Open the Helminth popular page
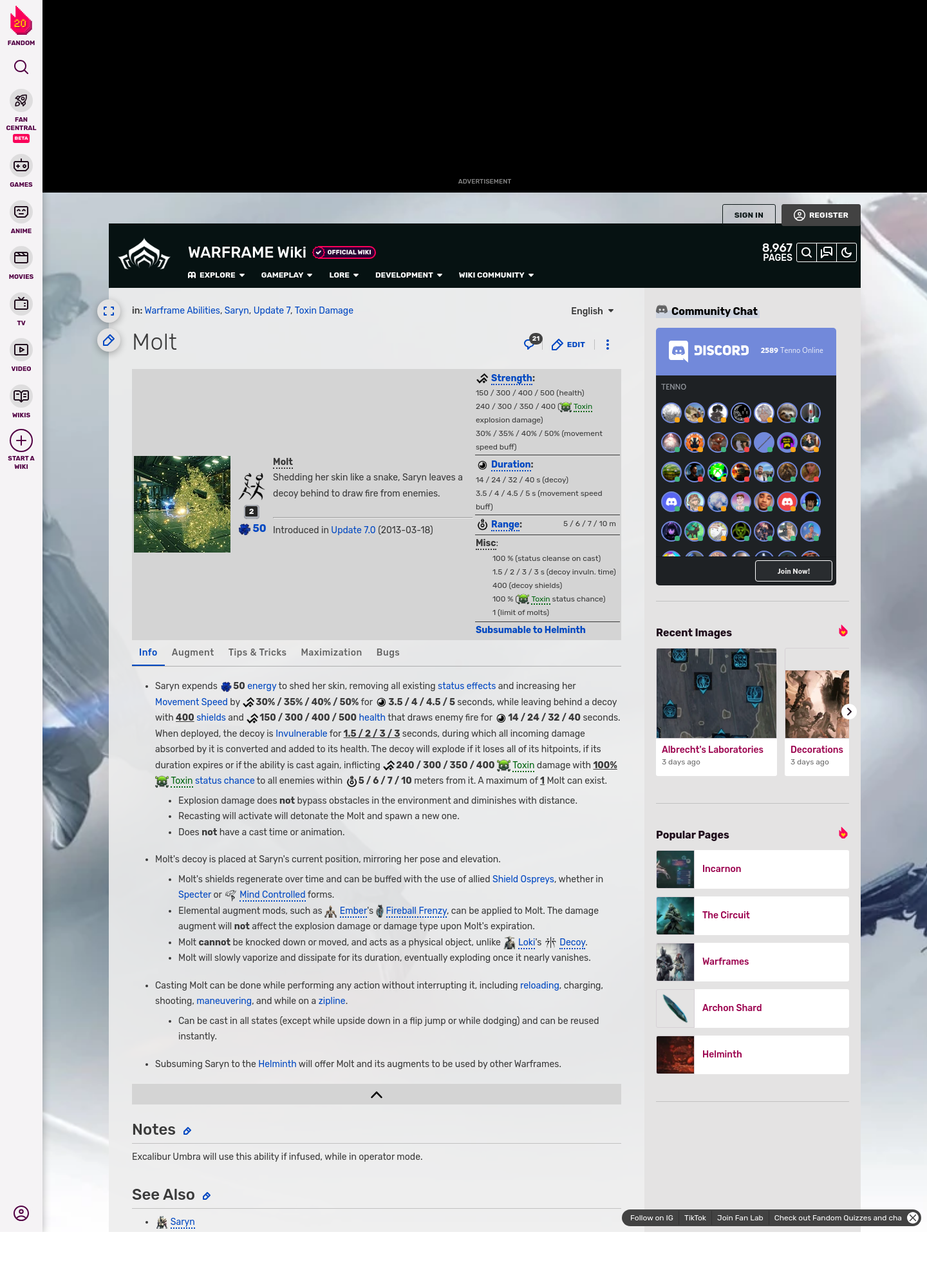Image resolution: width=927 pixels, height=1288 pixels. click(x=753, y=1055)
